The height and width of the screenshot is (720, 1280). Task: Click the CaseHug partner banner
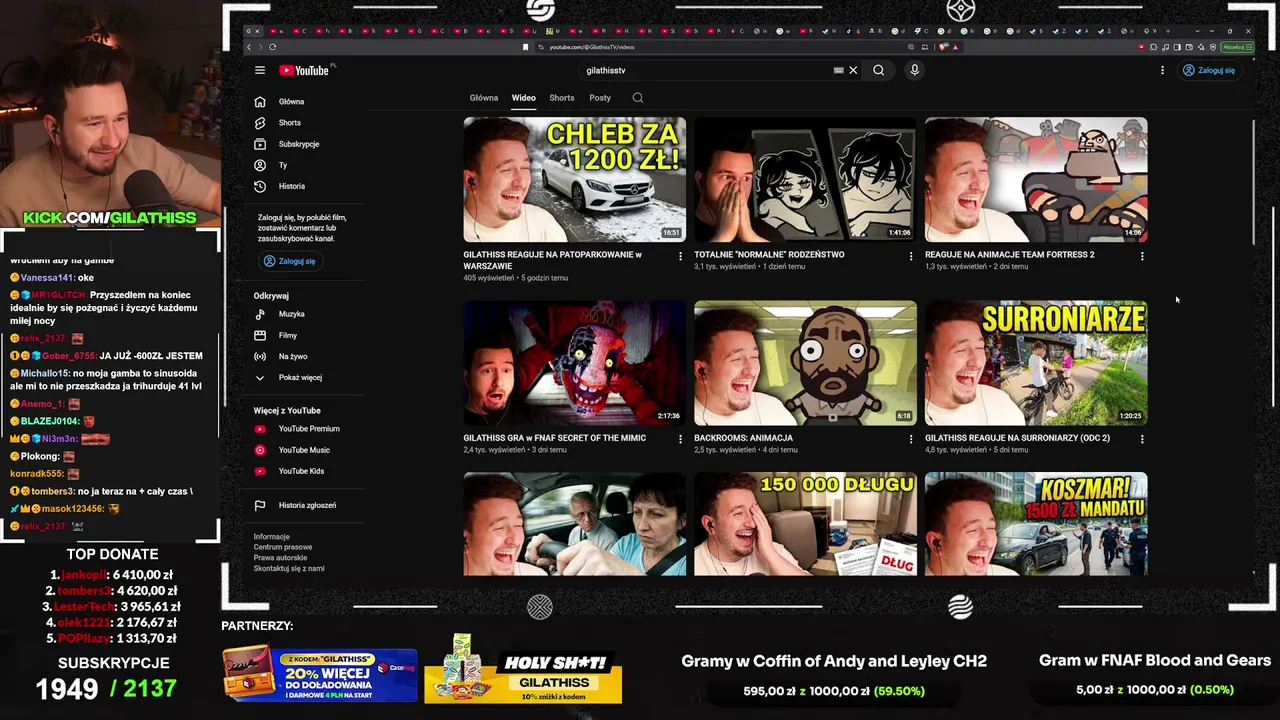[x=320, y=674]
